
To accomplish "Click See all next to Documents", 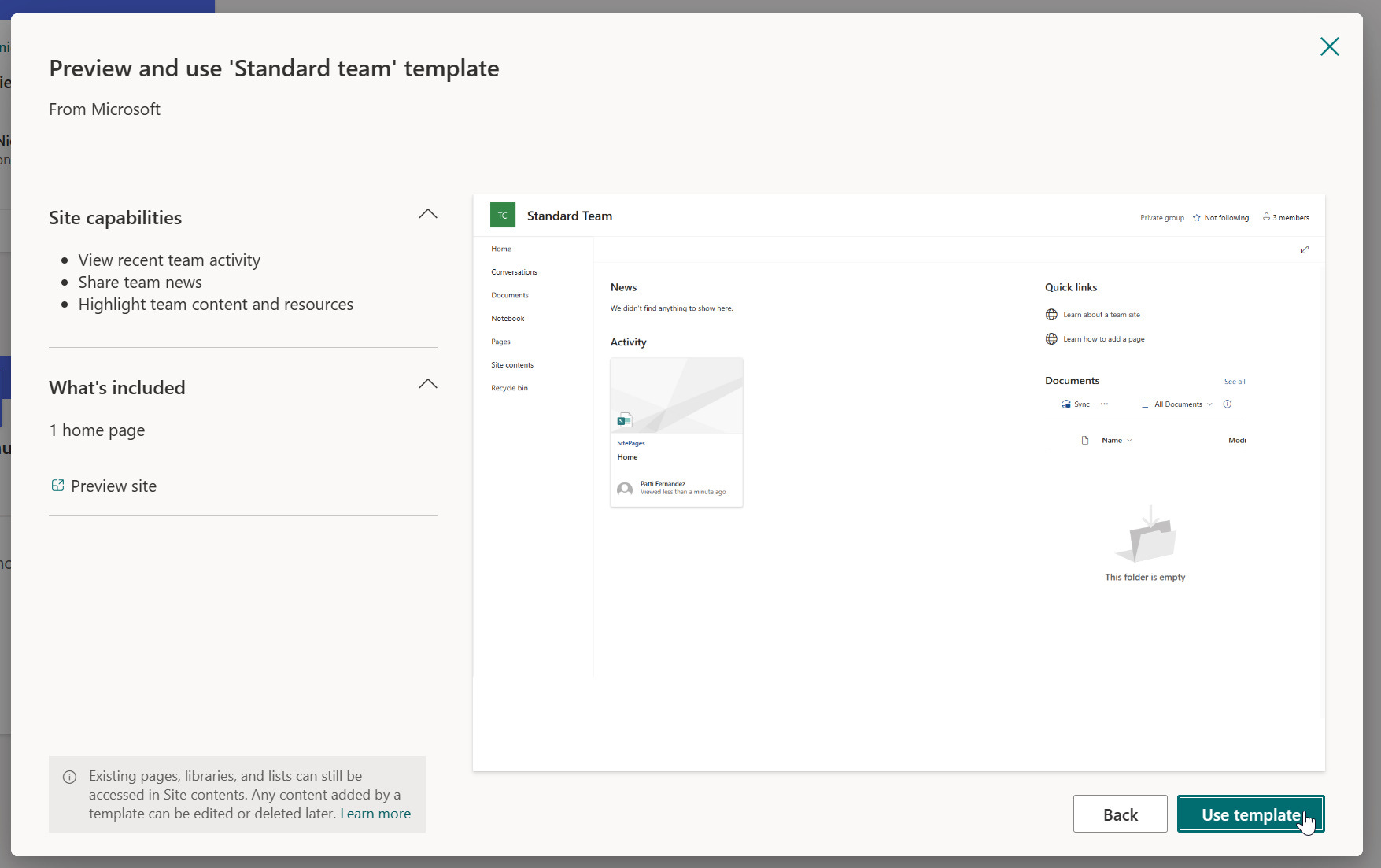I will click(1235, 382).
